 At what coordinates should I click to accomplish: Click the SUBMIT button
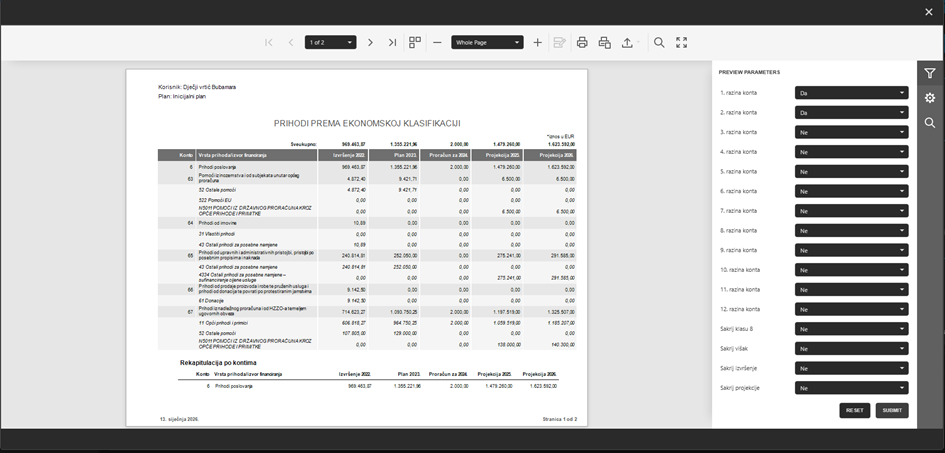pos(892,410)
